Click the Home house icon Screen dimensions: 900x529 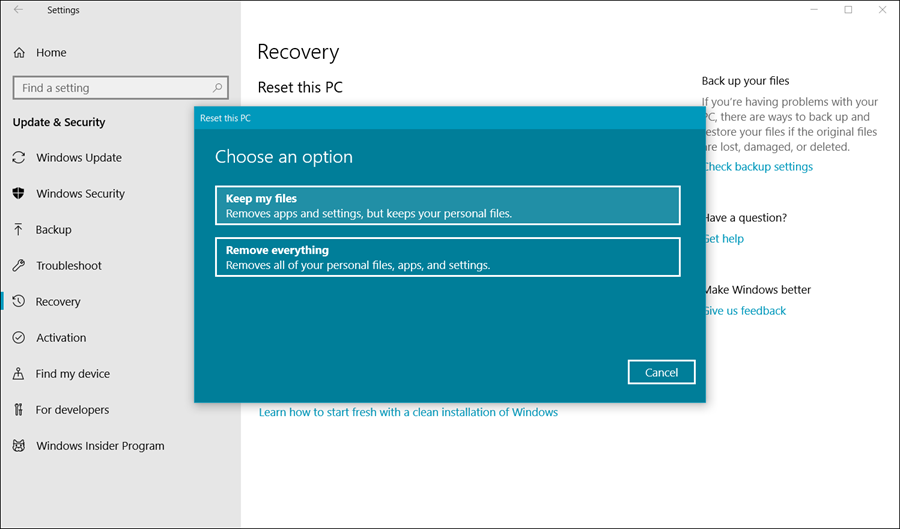click(x=19, y=53)
